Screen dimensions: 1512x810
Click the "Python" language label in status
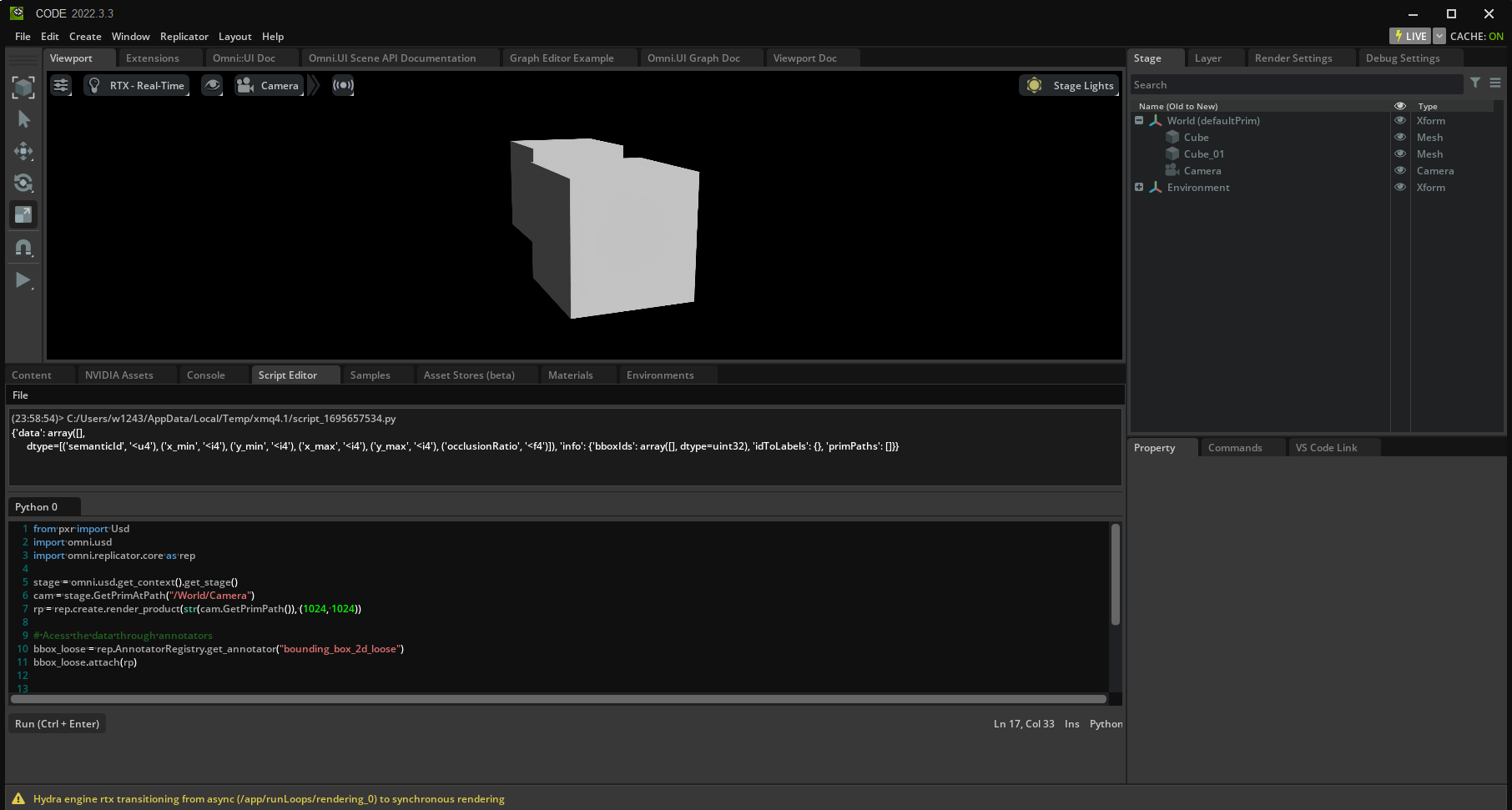[1106, 723]
